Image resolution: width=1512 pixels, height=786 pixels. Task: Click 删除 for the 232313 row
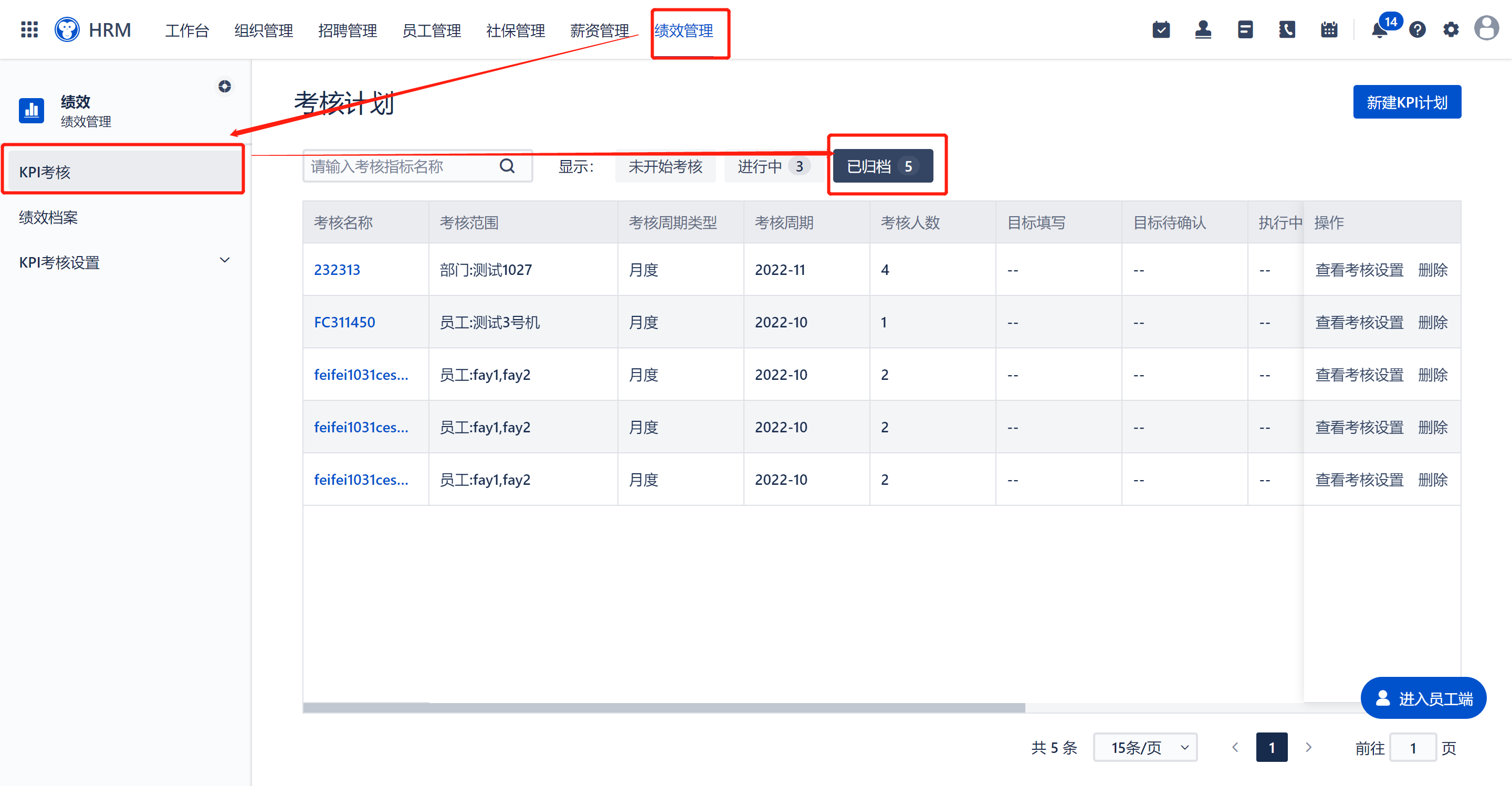(1432, 269)
